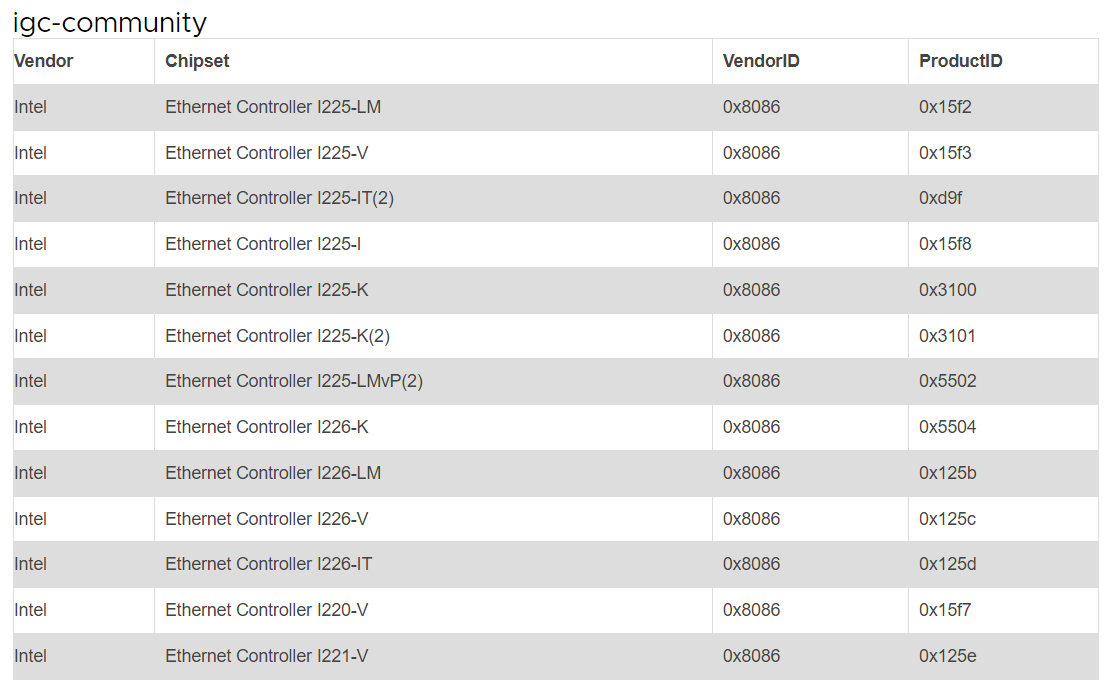Click the Vendor column header
Screen dimensions: 1114x698
(x=43, y=61)
